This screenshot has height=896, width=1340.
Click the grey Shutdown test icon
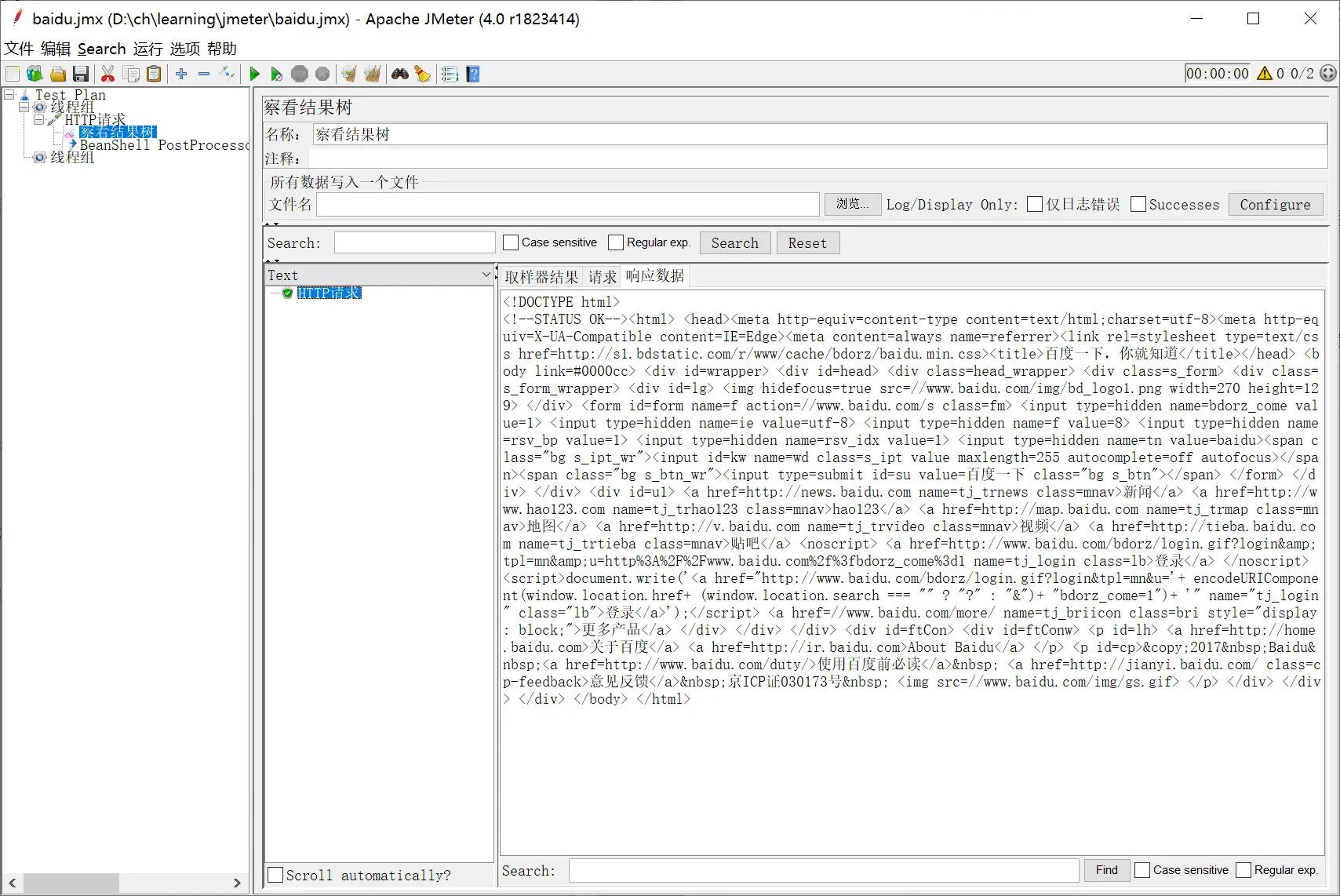coord(322,74)
